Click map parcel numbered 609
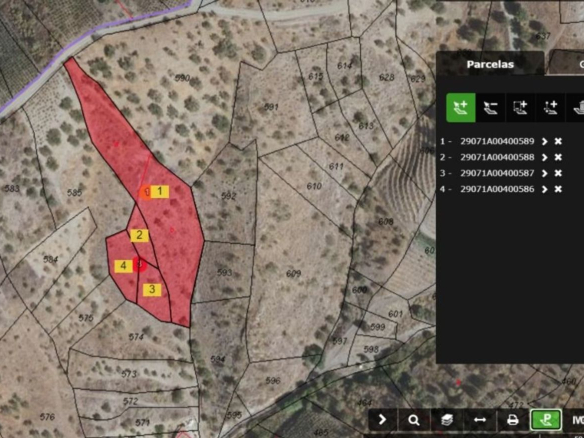The width and height of the screenshot is (584, 438). 293,274
